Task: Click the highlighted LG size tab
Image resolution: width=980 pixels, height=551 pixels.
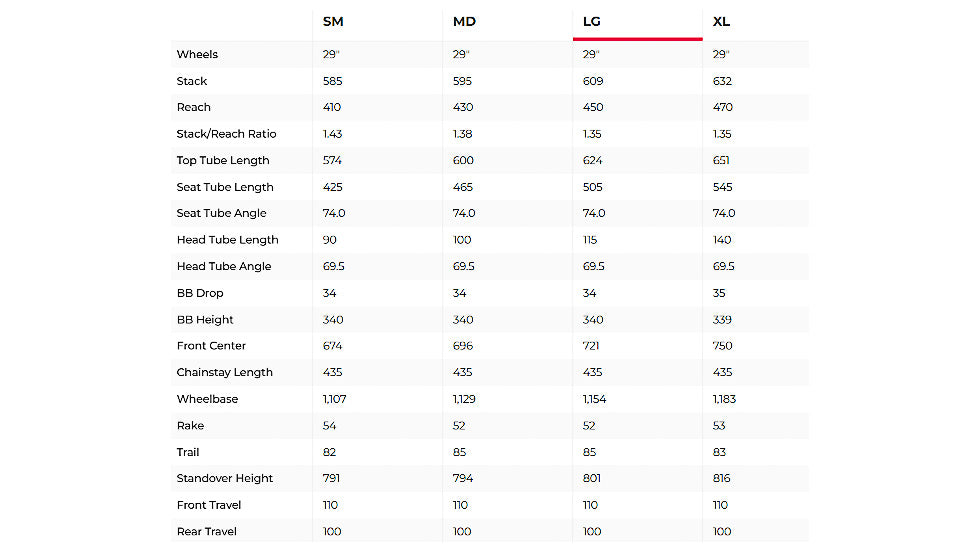Action: 592,22
